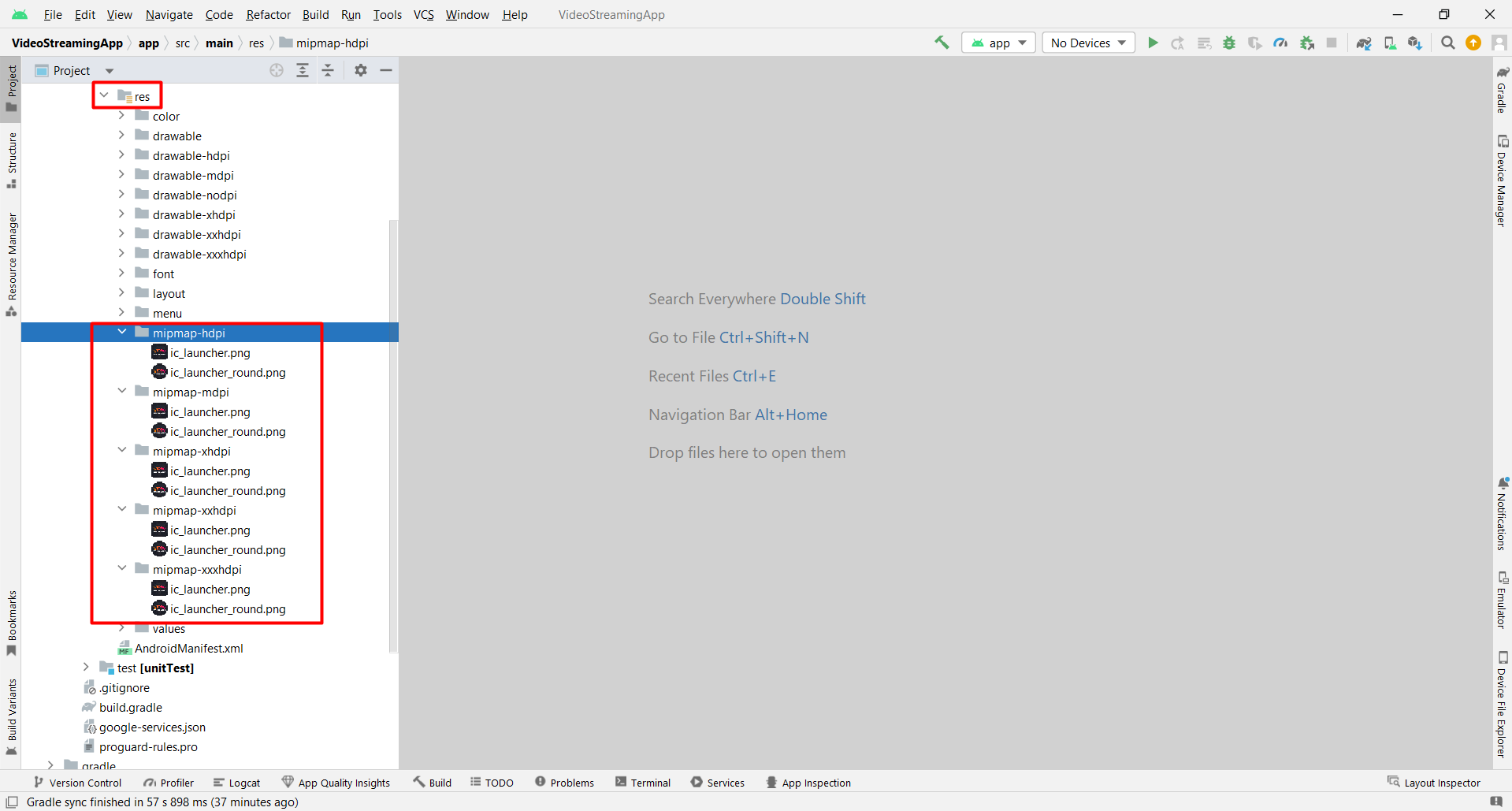The width and height of the screenshot is (1512, 811).
Task: Open the File menu
Action: click(x=53, y=14)
